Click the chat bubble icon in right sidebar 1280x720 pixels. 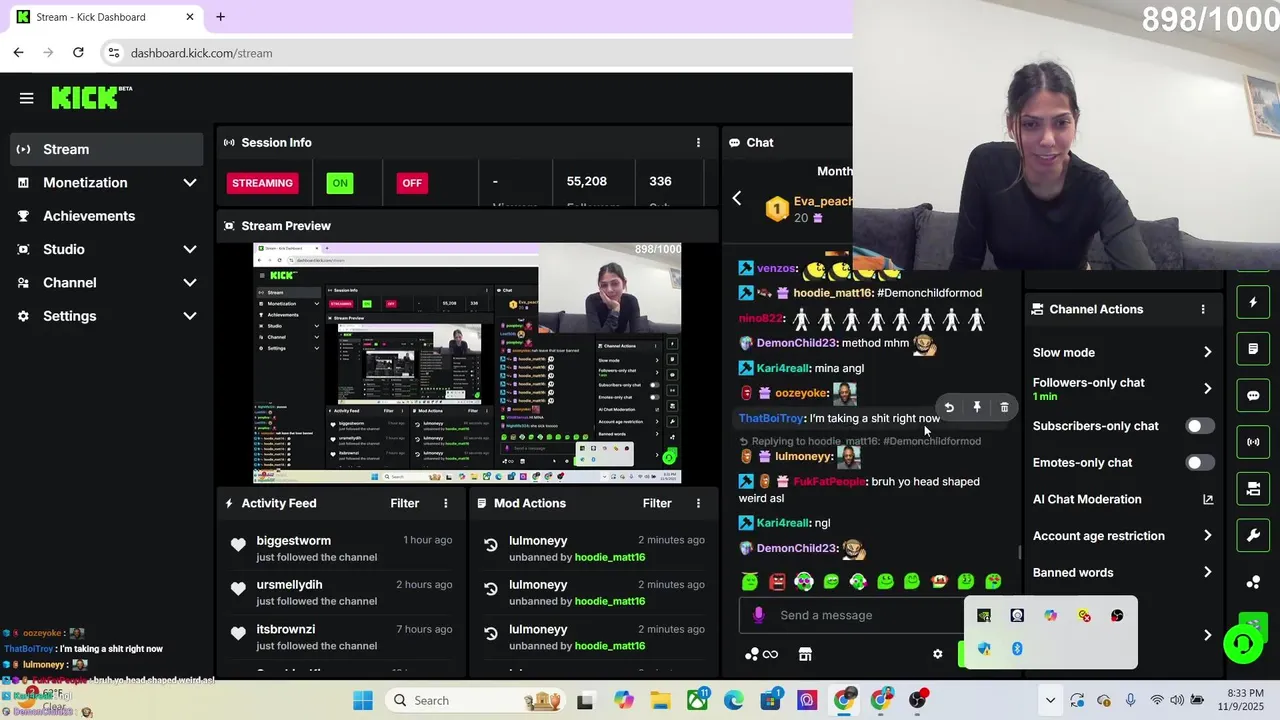[x=1253, y=395]
